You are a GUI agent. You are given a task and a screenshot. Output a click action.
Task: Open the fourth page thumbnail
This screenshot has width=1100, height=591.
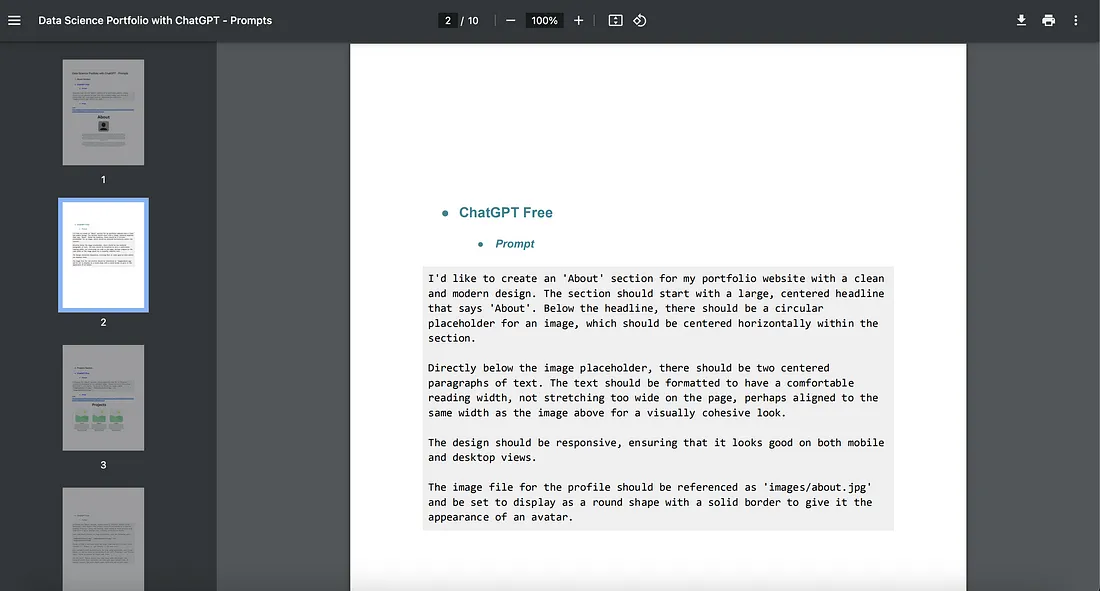(103, 539)
